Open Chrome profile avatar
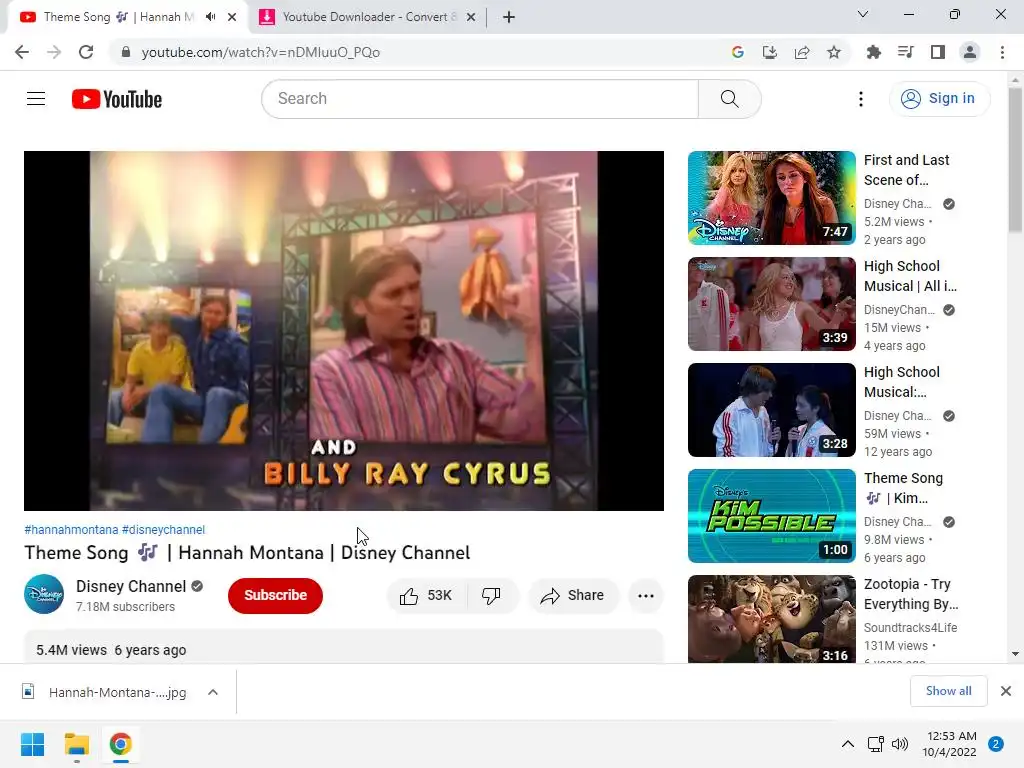The image size is (1024, 768). [970, 52]
